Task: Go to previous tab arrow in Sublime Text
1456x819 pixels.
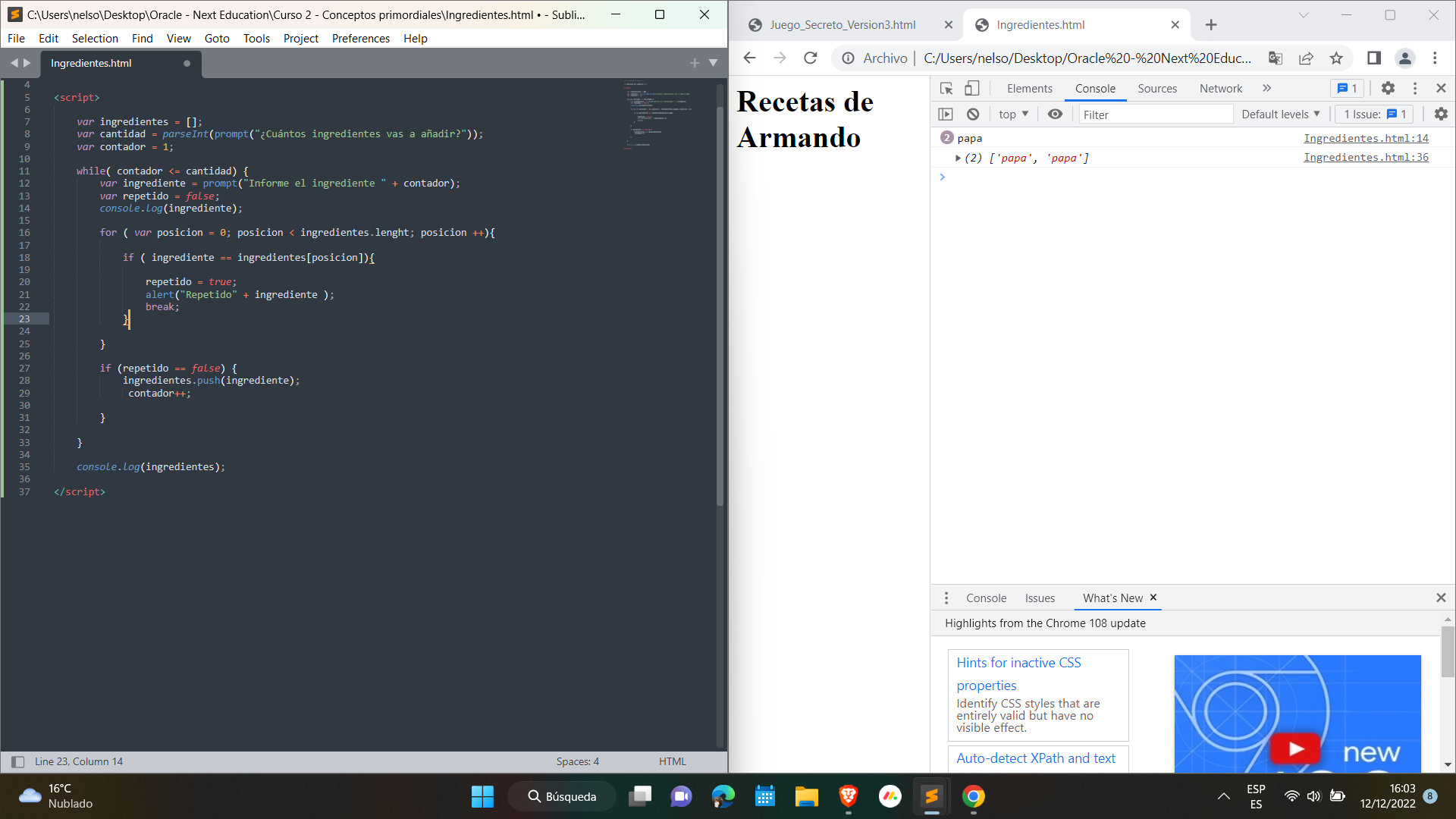Action: (14, 64)
